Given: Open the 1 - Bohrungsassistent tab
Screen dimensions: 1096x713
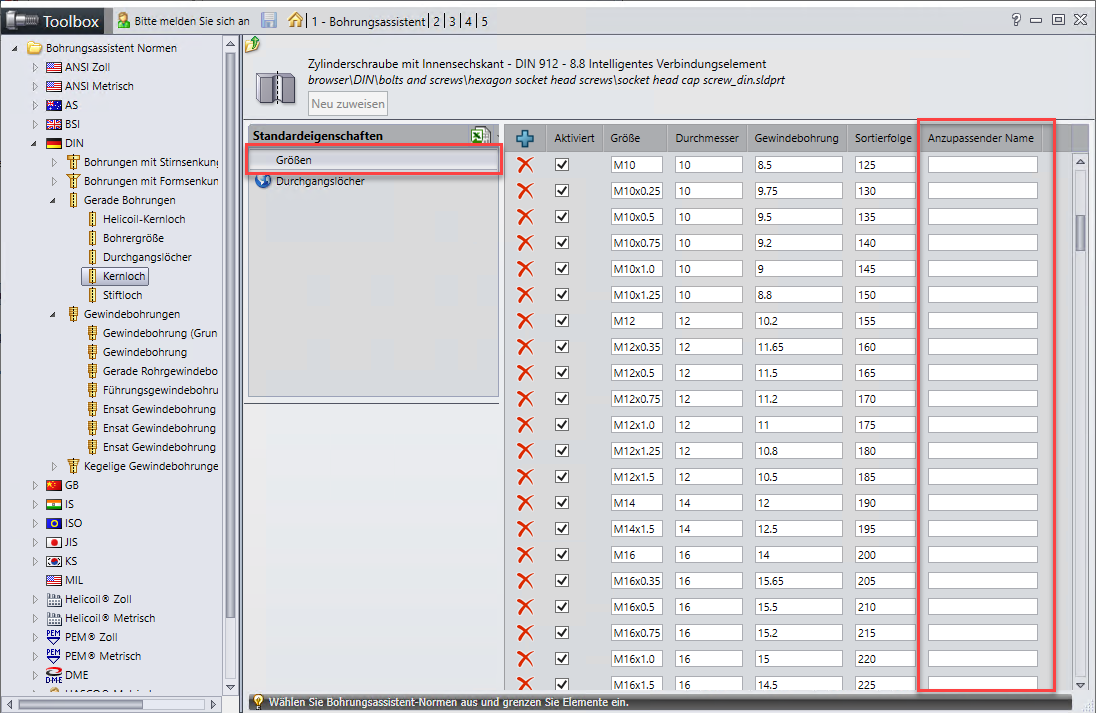Looking at the screenshot, I should click(368, 21).
